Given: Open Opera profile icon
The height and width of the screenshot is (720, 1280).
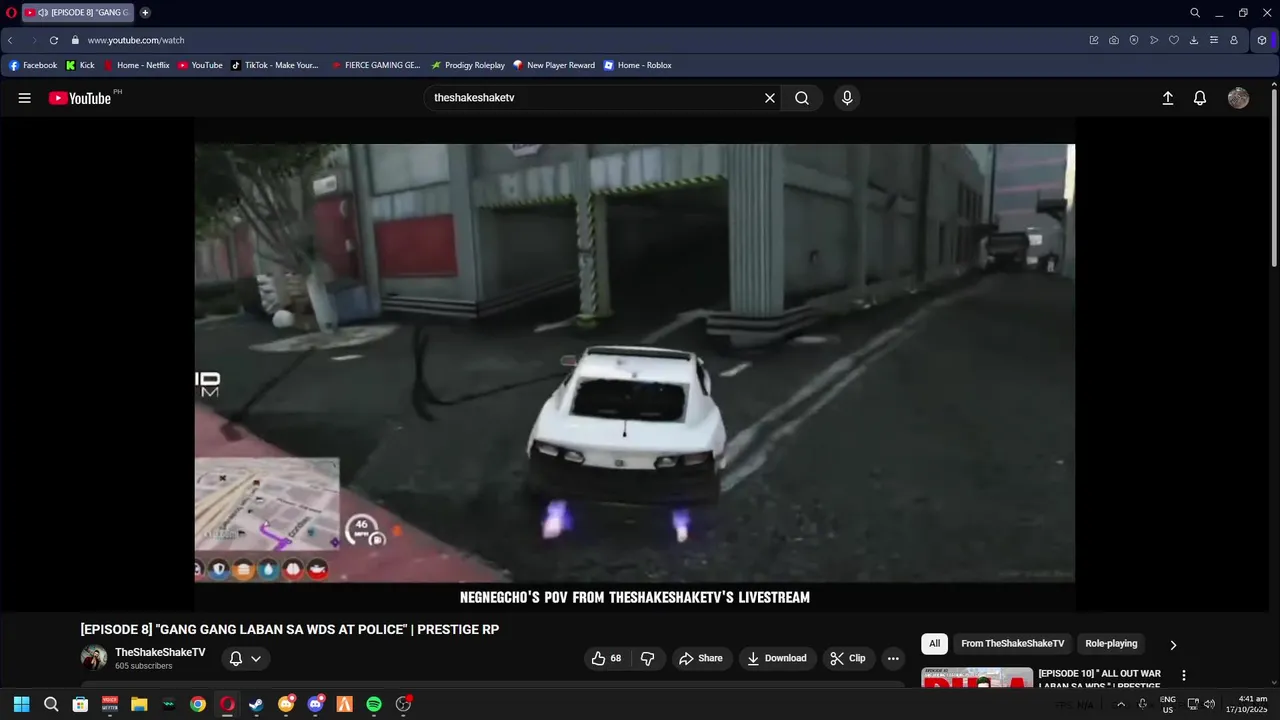Looking at the screenshot, I should coord(1234,40).
